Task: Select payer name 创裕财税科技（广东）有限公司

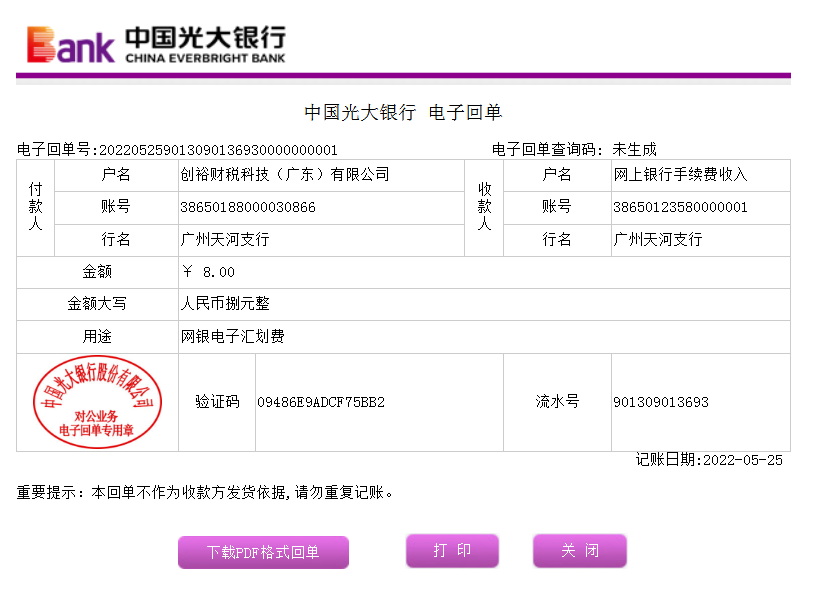Action: tap(284, 175)
